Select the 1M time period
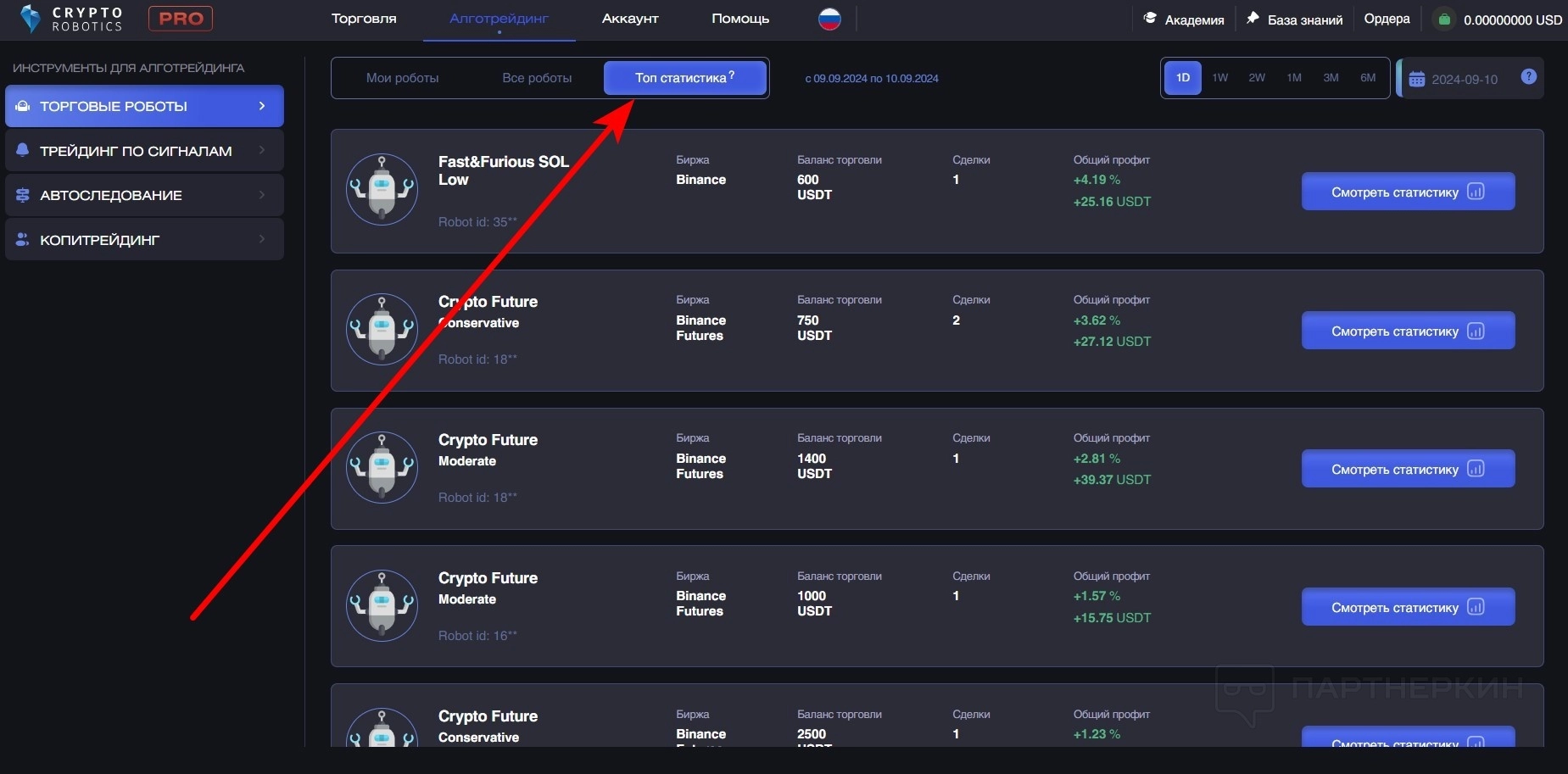1568x774 pixels. 1293,78
